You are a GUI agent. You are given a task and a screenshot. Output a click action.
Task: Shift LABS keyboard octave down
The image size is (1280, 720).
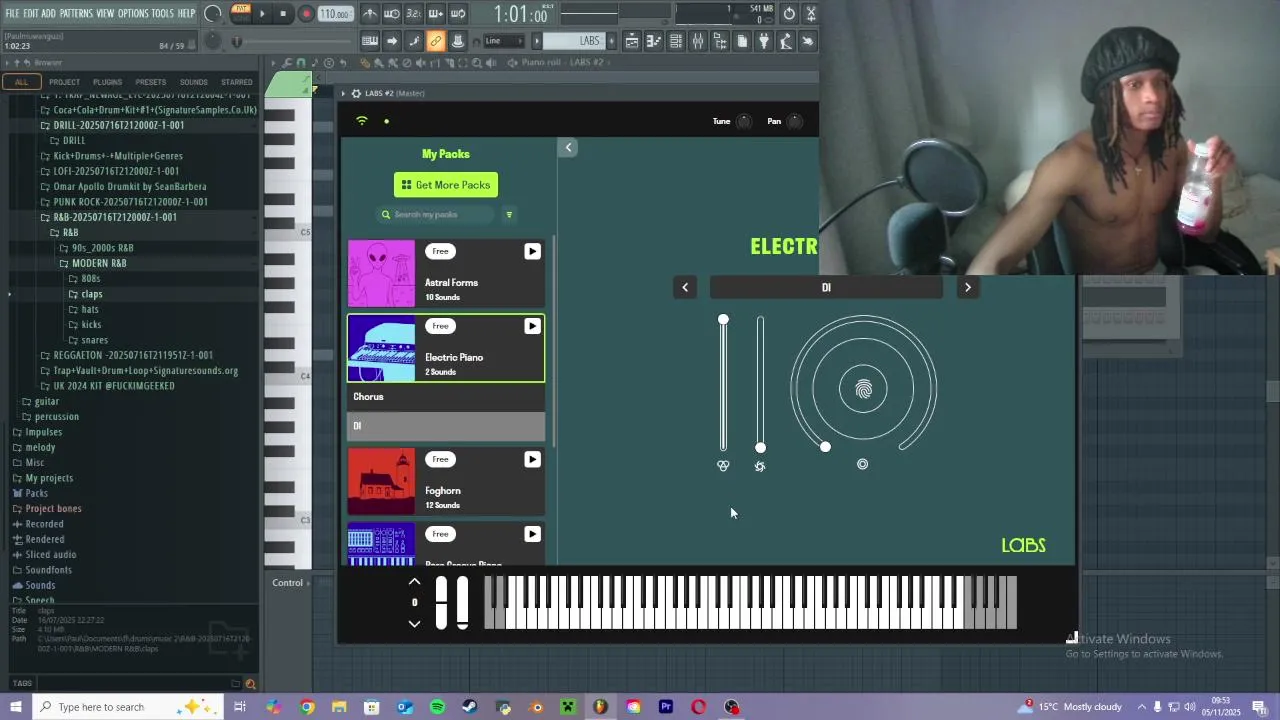pos(414,623)
